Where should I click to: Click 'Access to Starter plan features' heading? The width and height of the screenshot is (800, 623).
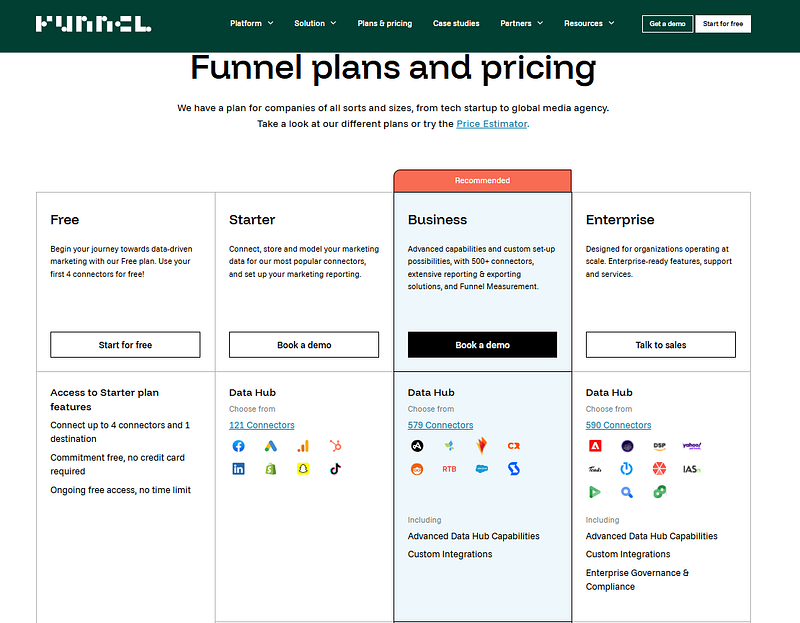(x=105, y=400)
